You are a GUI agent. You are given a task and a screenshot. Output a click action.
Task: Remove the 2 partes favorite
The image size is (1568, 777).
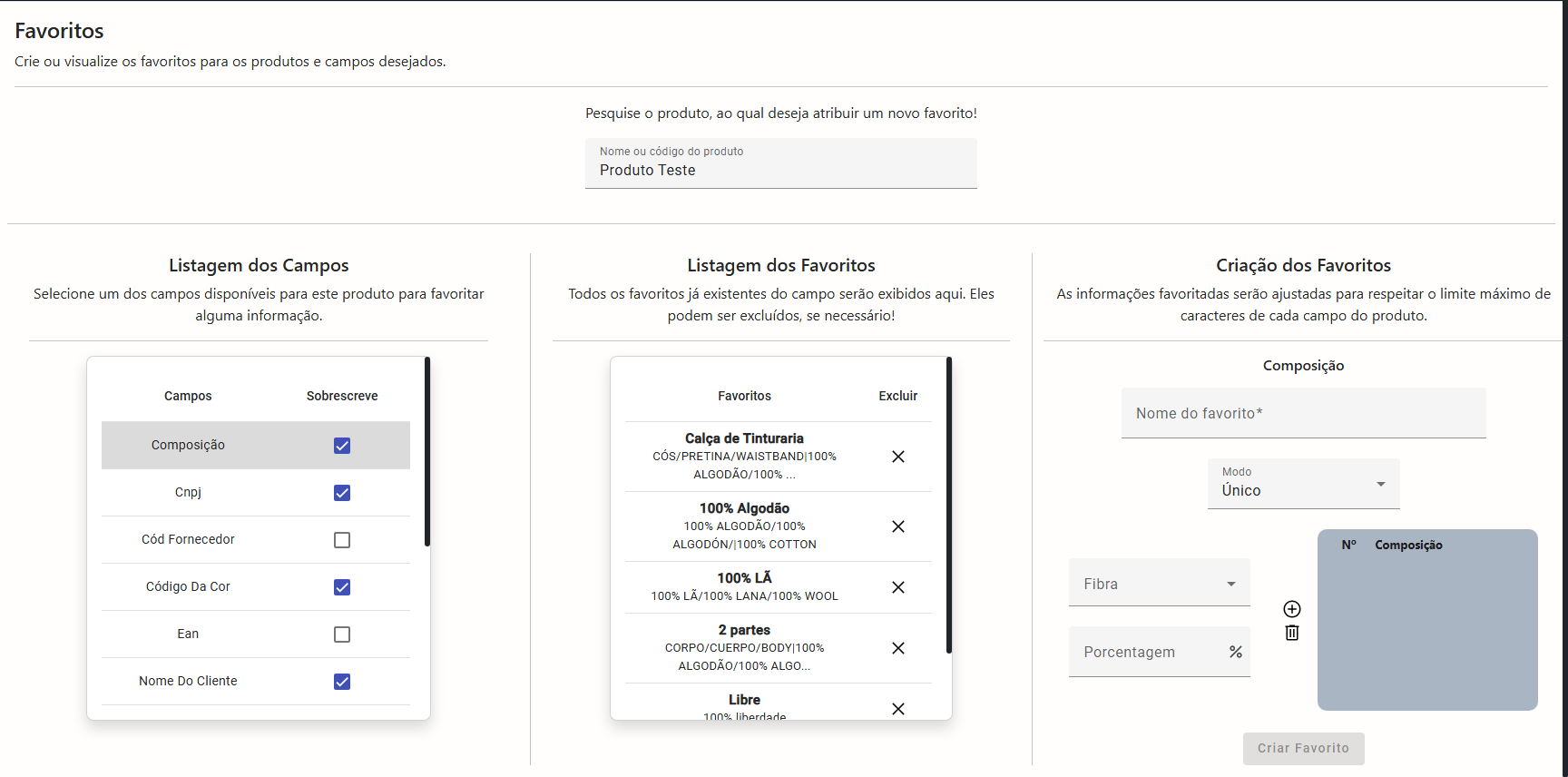point(897,648)
